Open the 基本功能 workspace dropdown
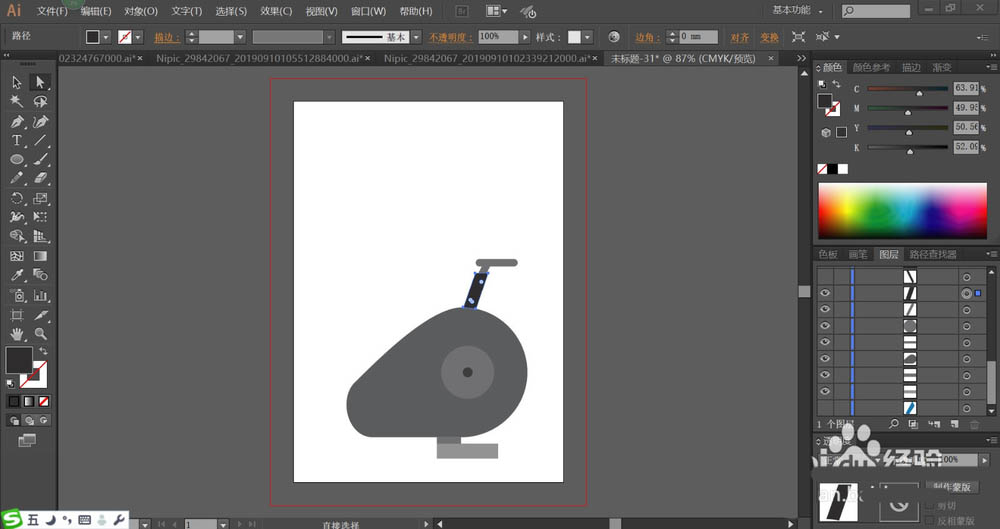Viewport: 1000px width, 529px height. click(x=797, y=11)
